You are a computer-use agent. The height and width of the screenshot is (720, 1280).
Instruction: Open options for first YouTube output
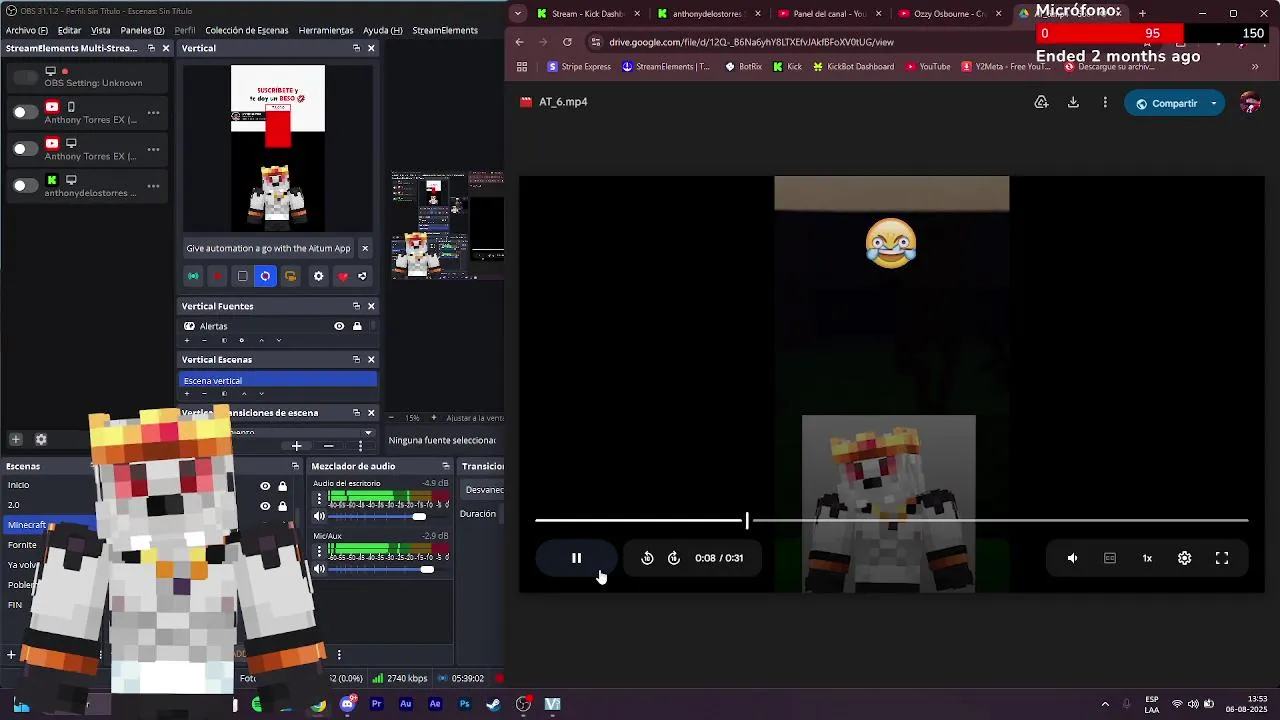pos(153,113)
